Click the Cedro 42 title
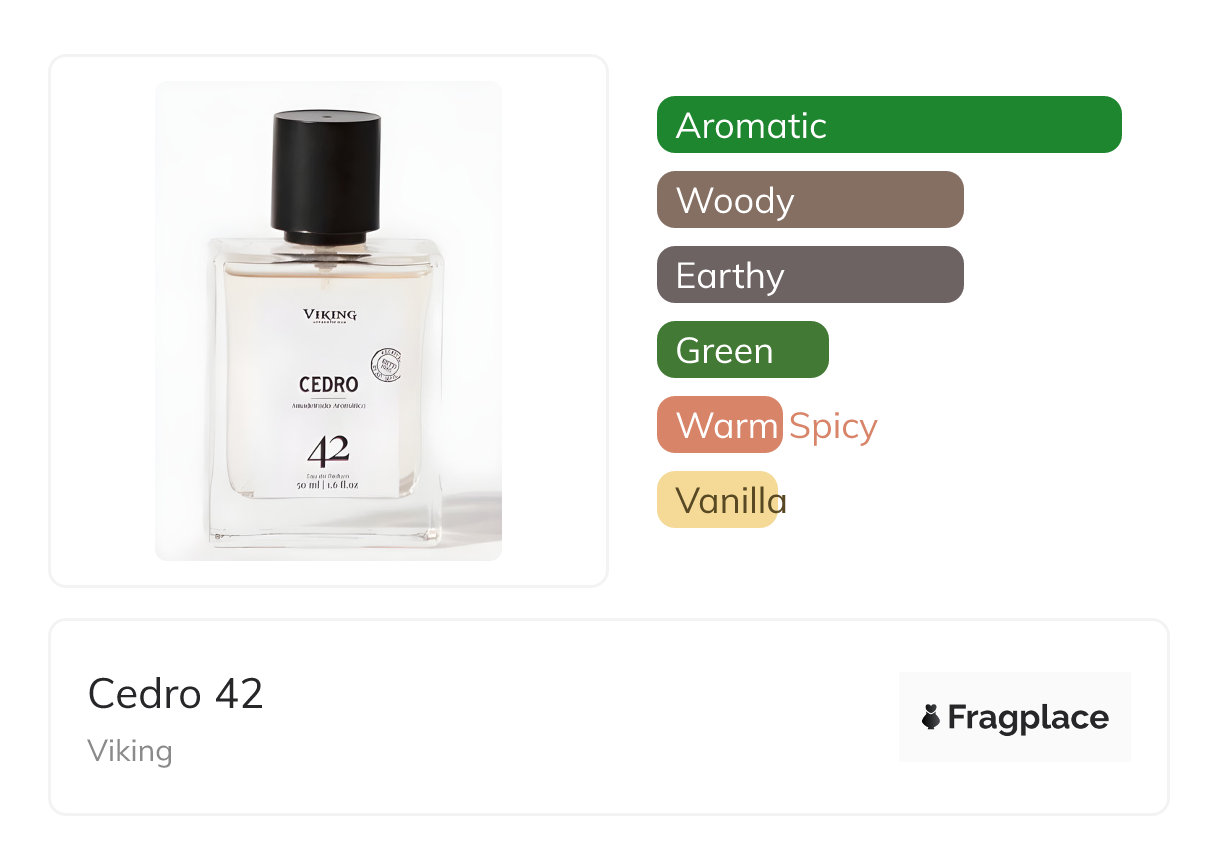Image resolution: width=1218 pixels, height=864 pixels. click(x=176, y=693)
